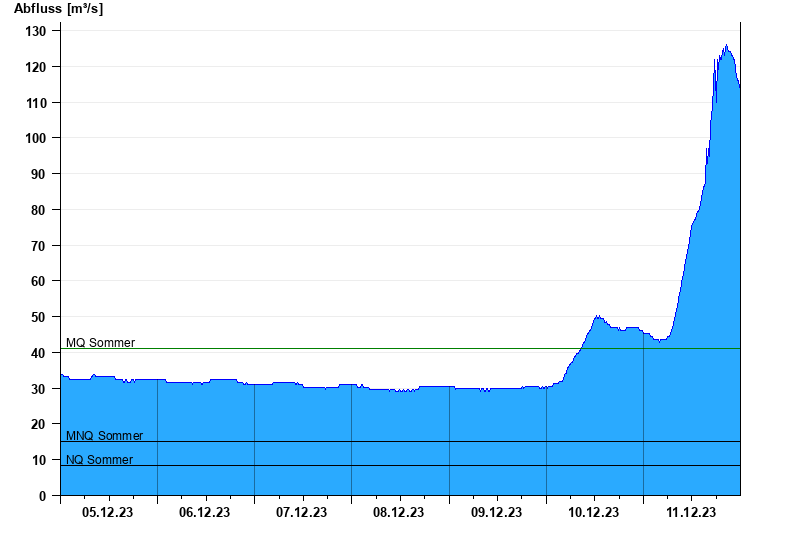Screen dimensions: 800x550
Task: Click the small hump peak above 10.12.23
Action: 597,317
